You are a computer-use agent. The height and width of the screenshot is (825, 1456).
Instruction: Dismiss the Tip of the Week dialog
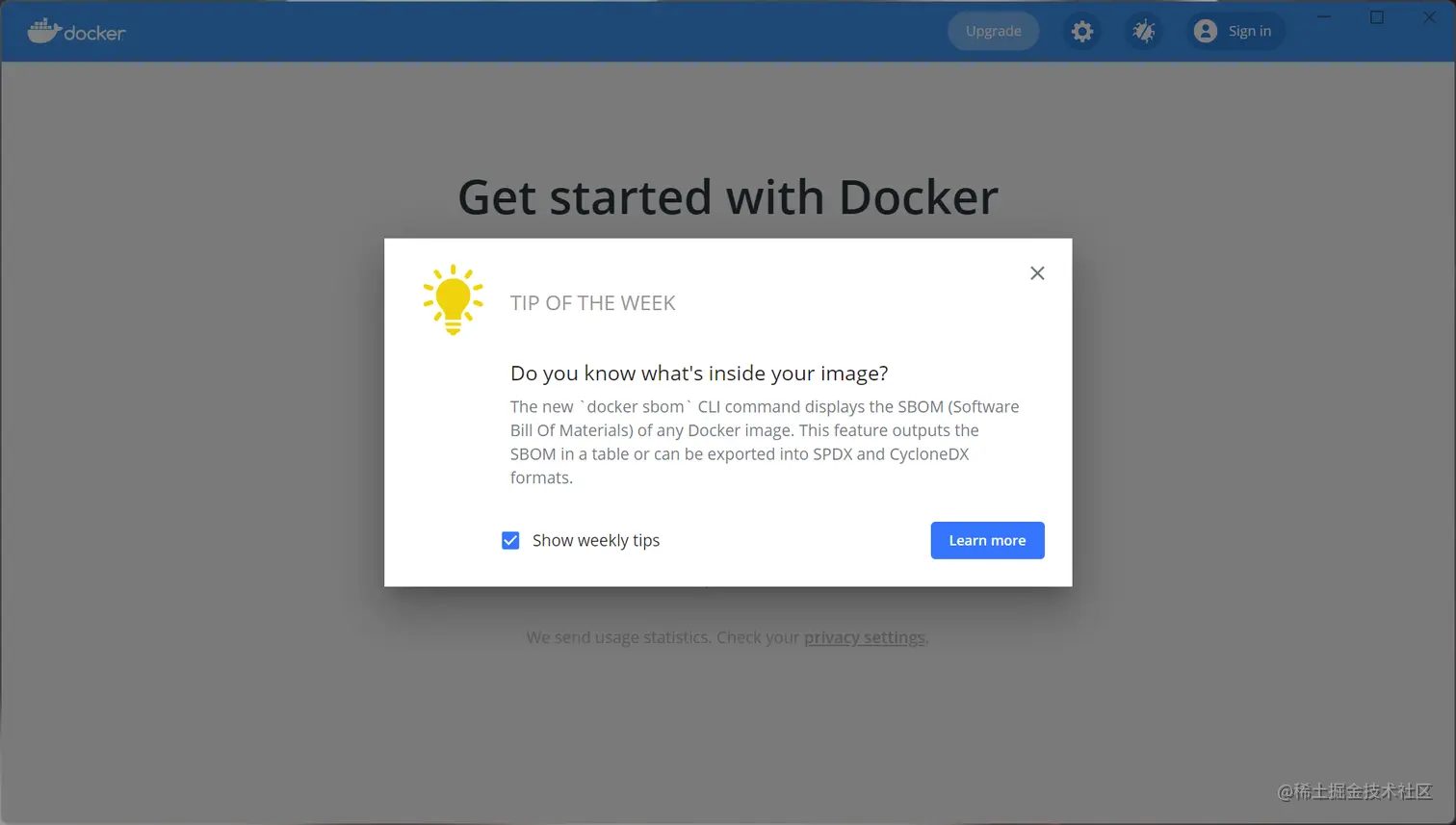point(1037,273)
